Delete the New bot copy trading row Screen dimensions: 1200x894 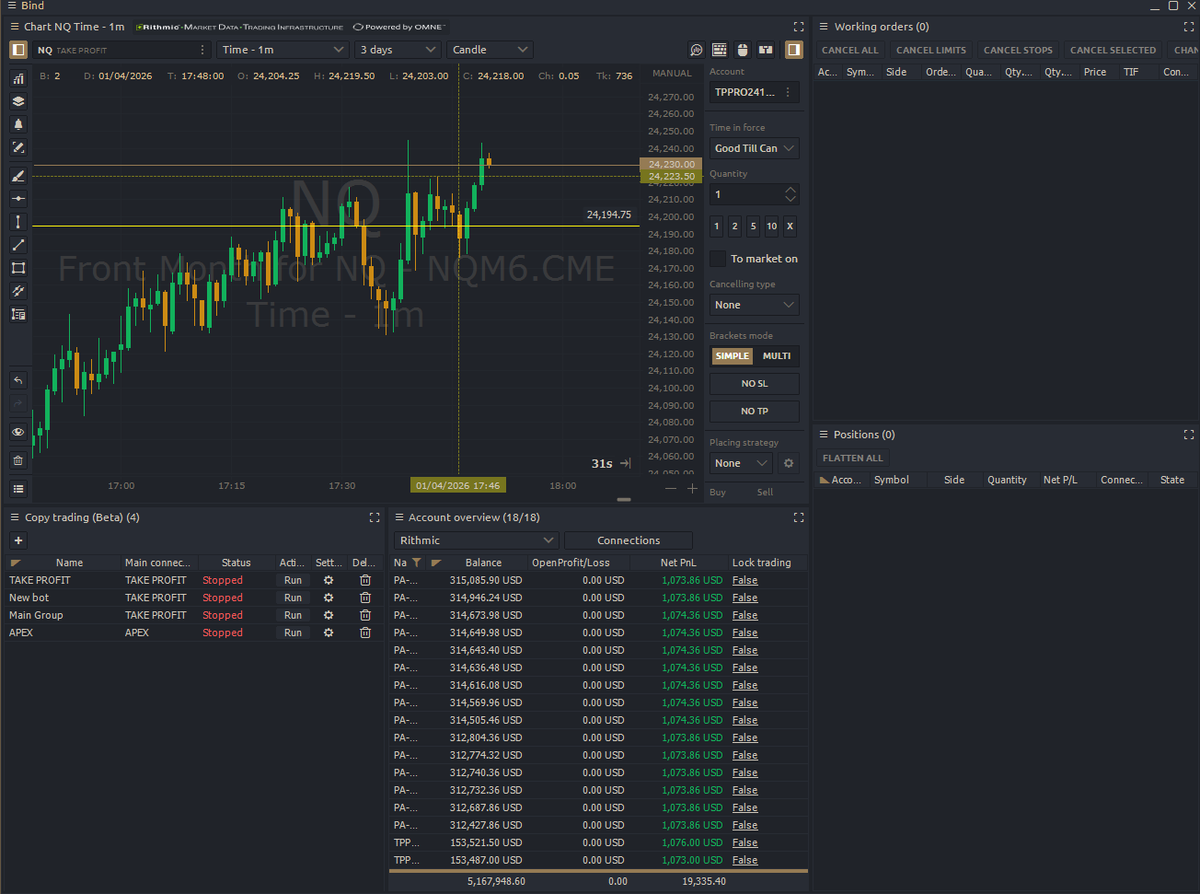[365, 598]
